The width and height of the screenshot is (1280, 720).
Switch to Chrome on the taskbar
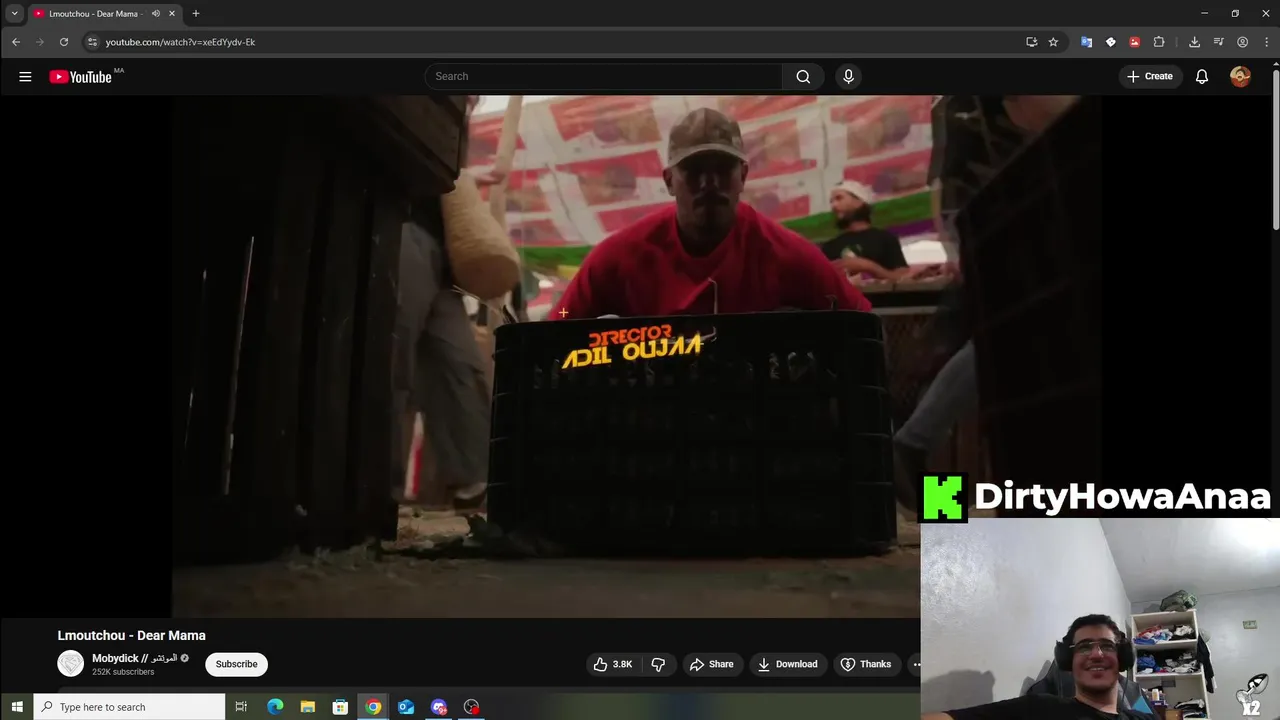(x=373, y=707)
